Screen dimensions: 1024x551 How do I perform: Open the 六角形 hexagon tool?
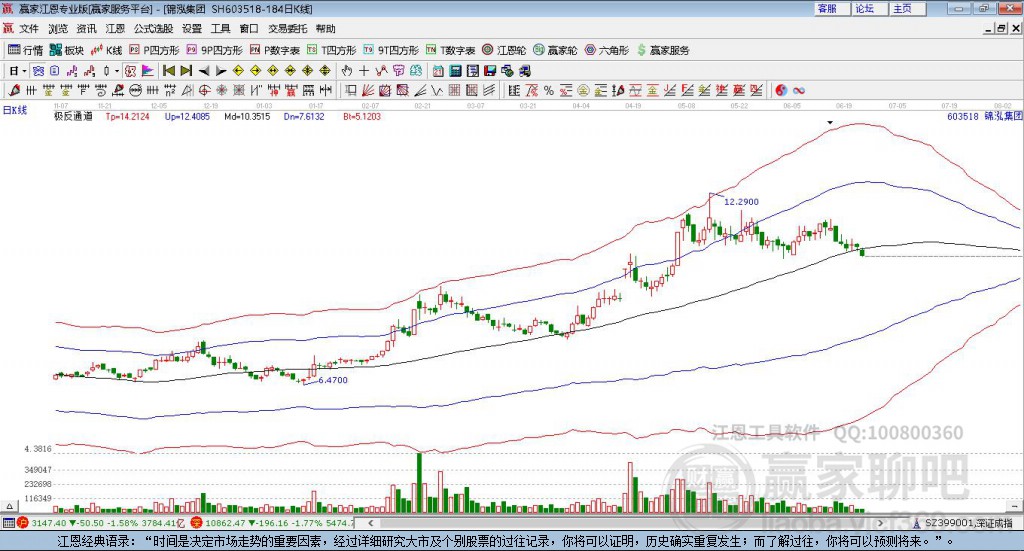[606, 50]
